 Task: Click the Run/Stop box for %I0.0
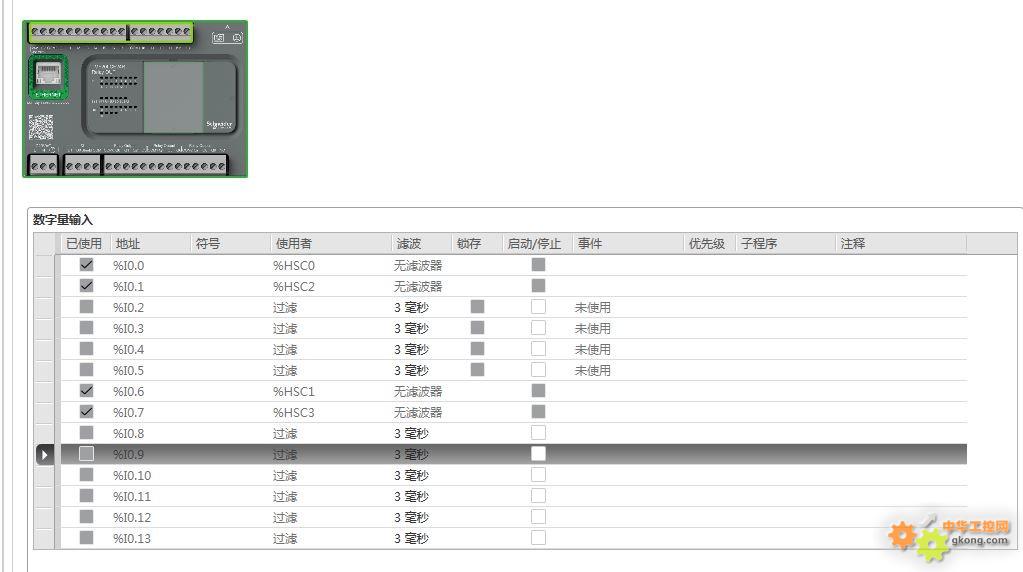(x=538, y=265)
